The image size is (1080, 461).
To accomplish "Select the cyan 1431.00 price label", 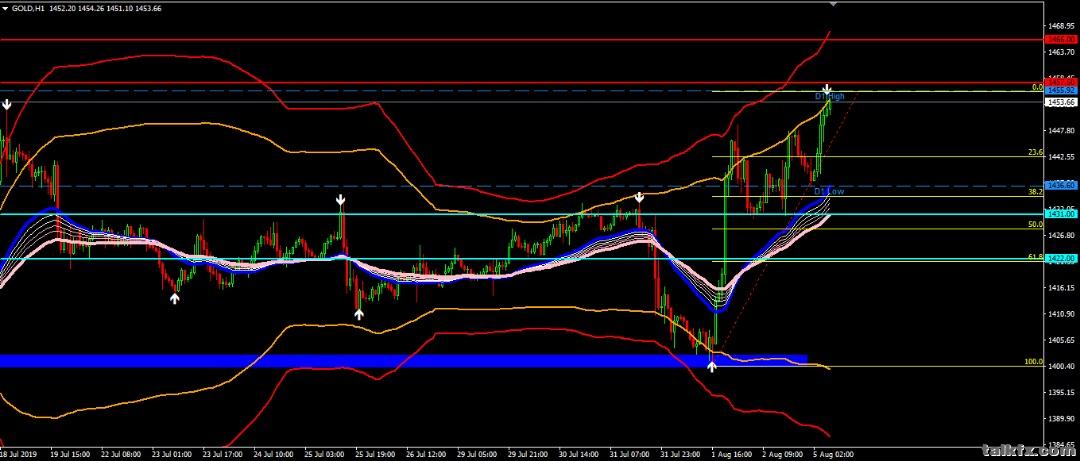I will tap(1061, 214).
